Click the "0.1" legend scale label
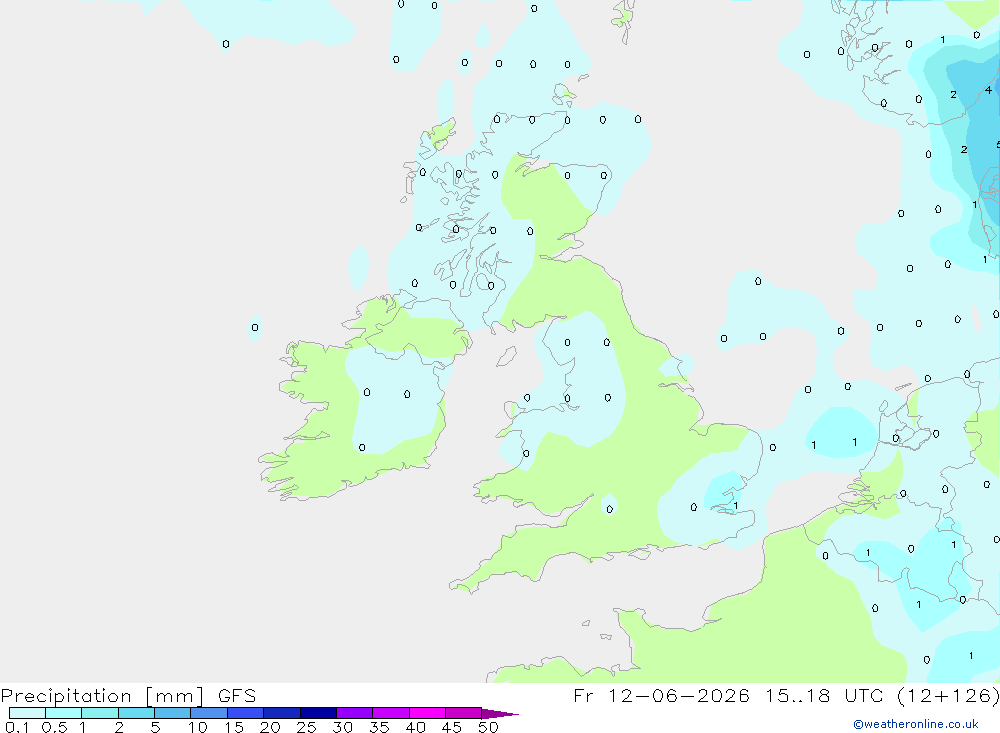The width and height of the screenshot is (1000, 733). click(17, 727)
